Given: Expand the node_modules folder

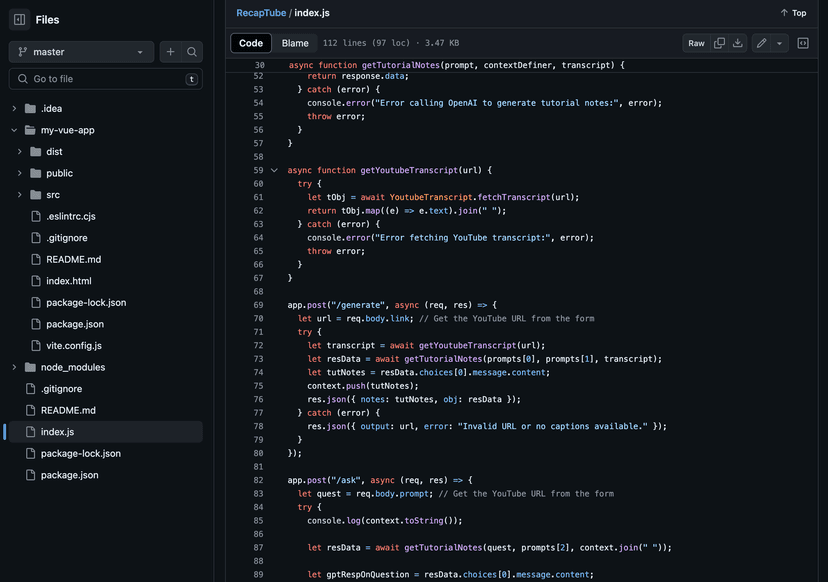Looking at the screenshot, I should coord(14,367).
